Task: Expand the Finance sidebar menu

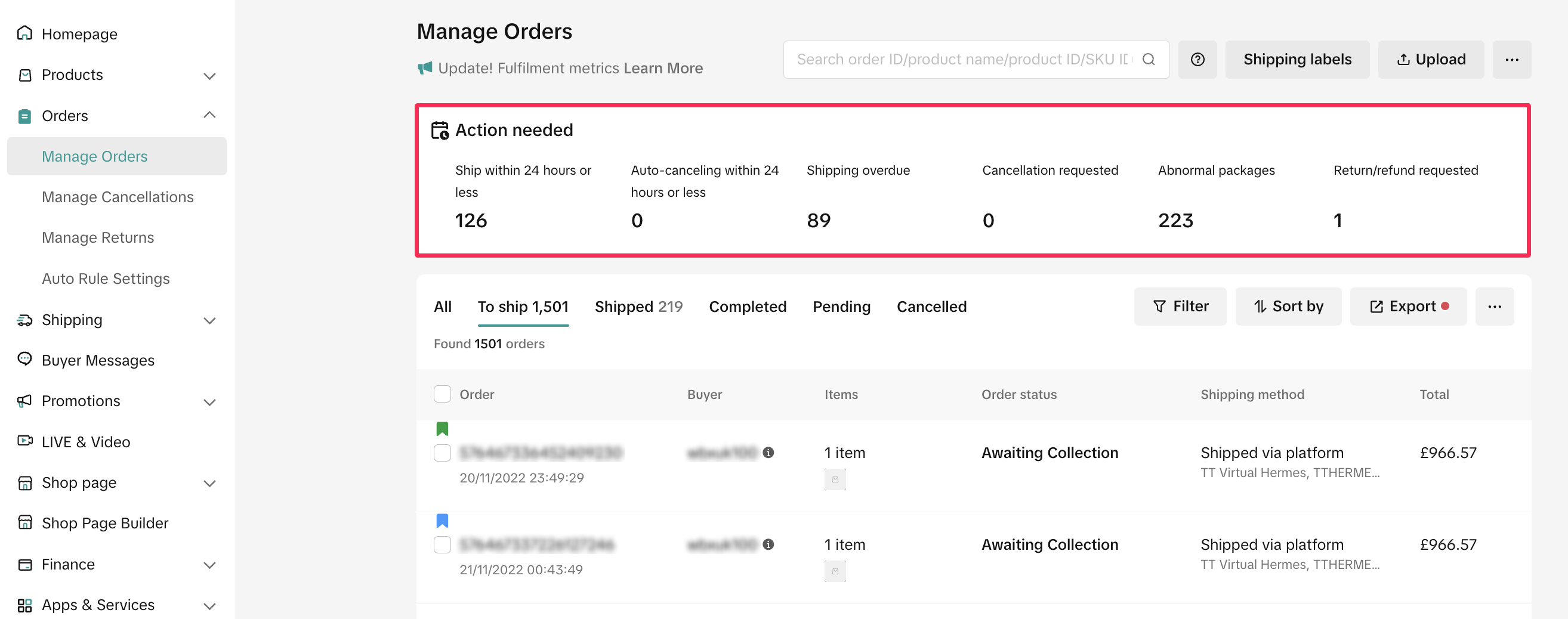Action: click(209, 565)
